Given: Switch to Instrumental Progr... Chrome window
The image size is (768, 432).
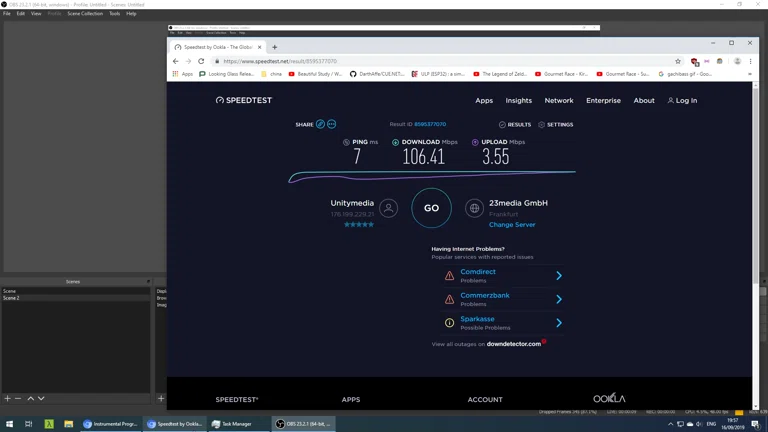Looking at the screenshot, I should click(x=111, y=424).
